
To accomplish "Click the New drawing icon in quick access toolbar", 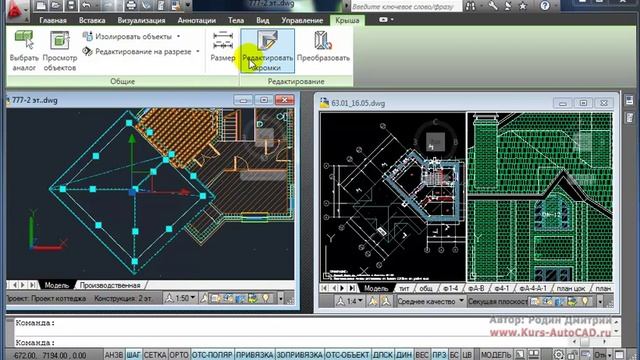I will (41, 5).
